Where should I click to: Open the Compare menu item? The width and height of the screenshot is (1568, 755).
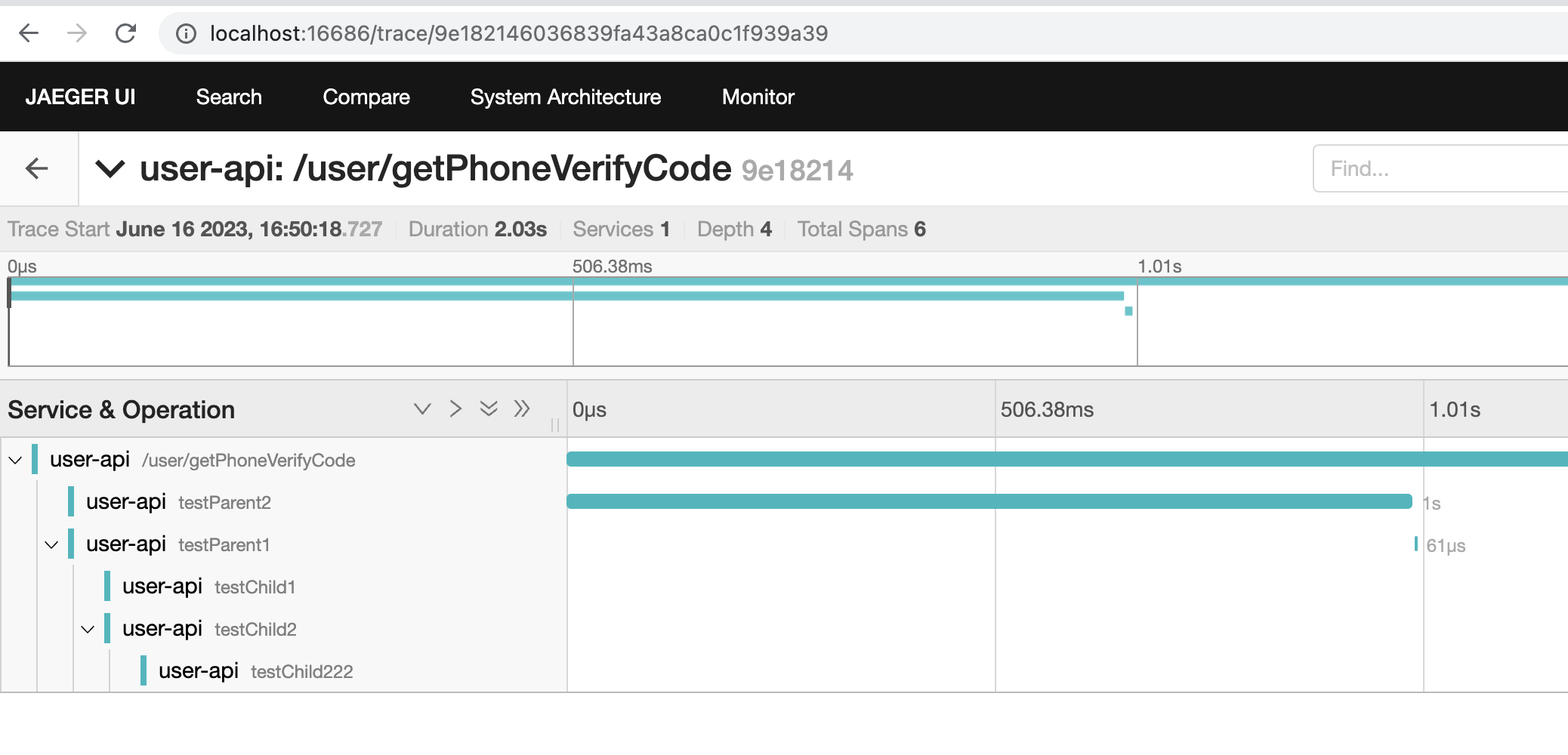pos(366,97)
